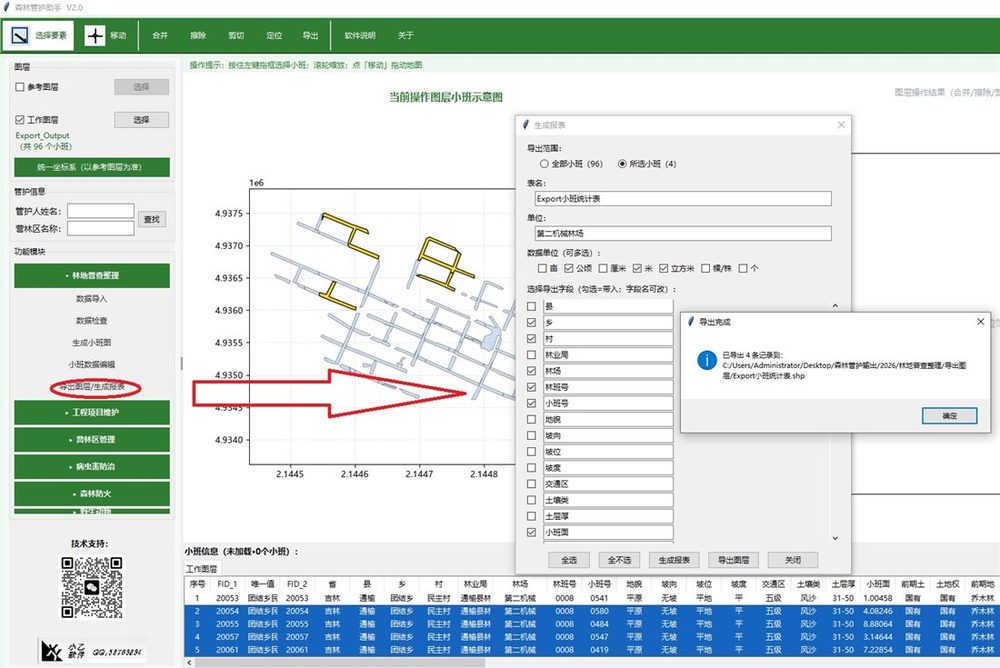Click the 查找 search button
Screen dimensions: 1000x668
152,219
